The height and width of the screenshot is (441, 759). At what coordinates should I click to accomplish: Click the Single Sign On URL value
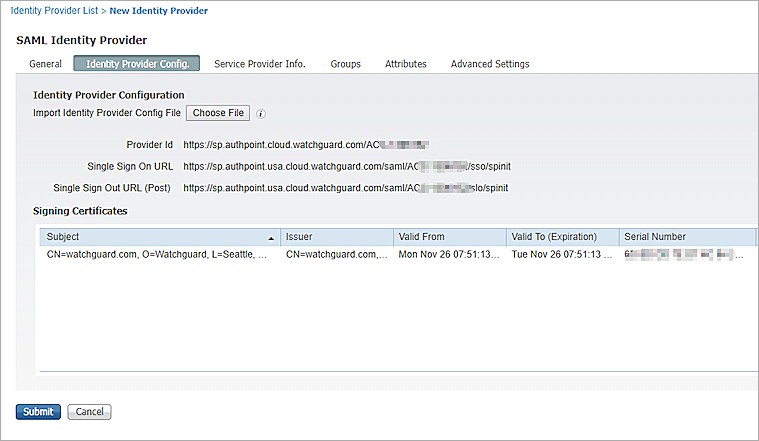click(354, 166)
